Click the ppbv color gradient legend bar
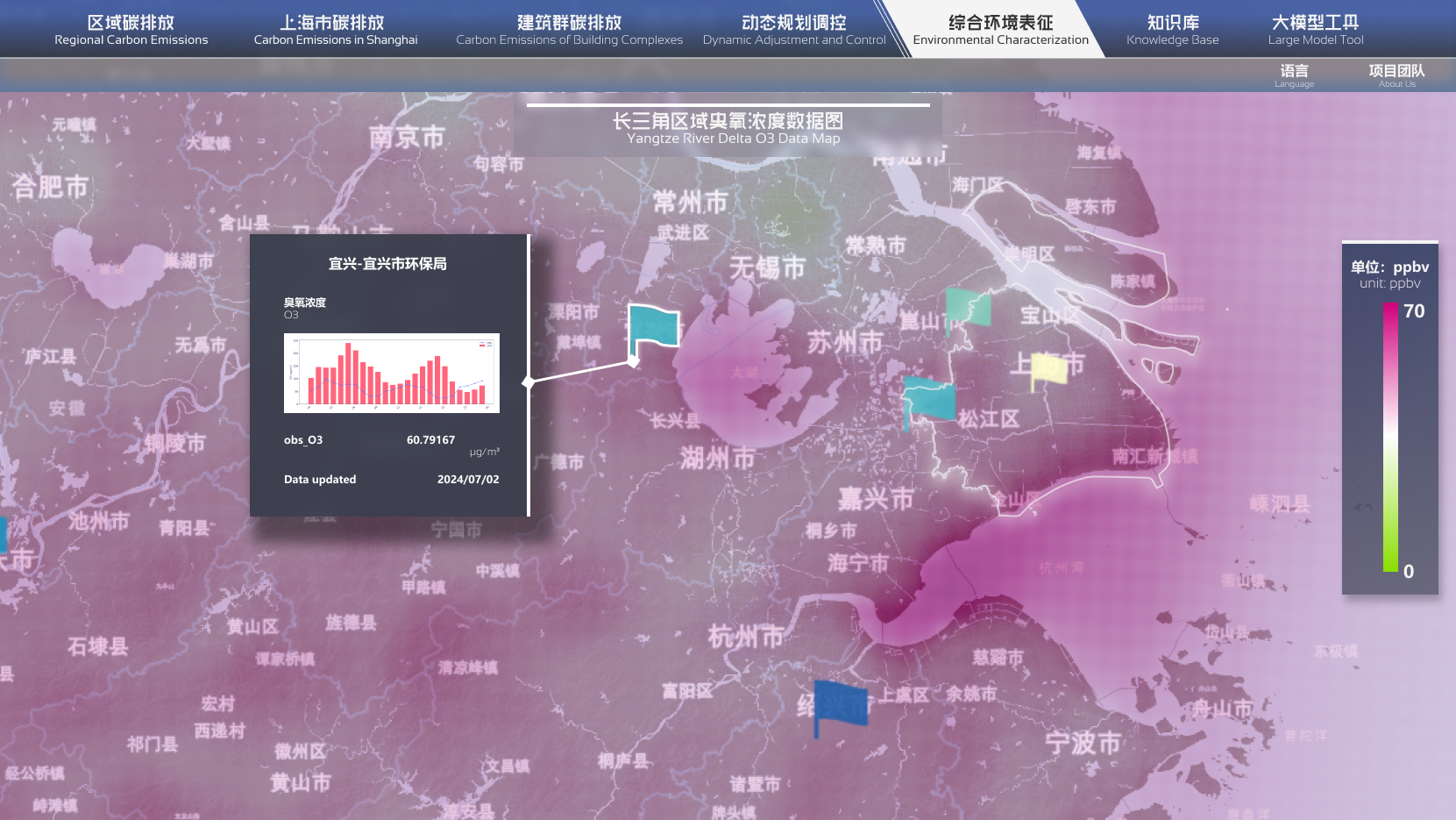 click(x=1390, y=438)
